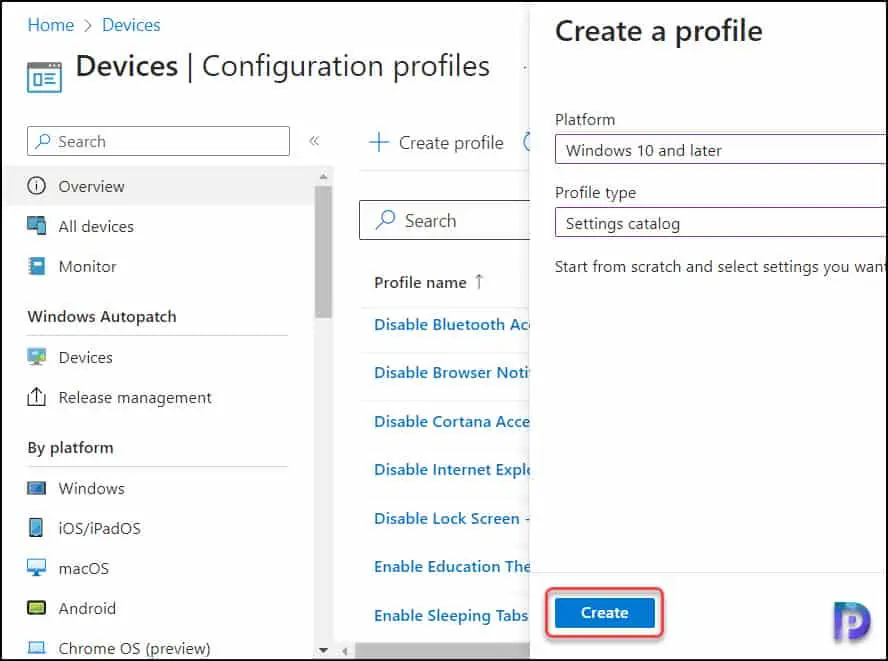Click the sidebar search magnifier icon
Screen dimensions: 888x661
(x=42, y=141)
